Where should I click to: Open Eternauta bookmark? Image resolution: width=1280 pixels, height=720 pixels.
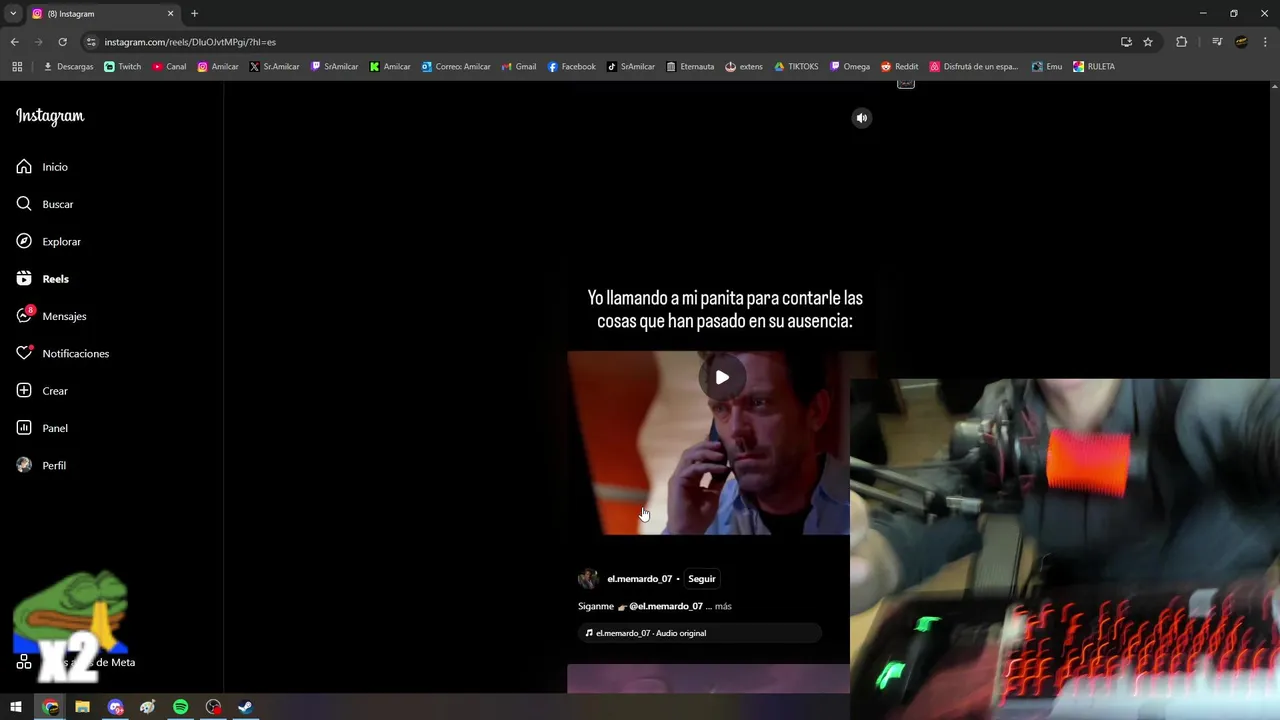click(690, 67)
